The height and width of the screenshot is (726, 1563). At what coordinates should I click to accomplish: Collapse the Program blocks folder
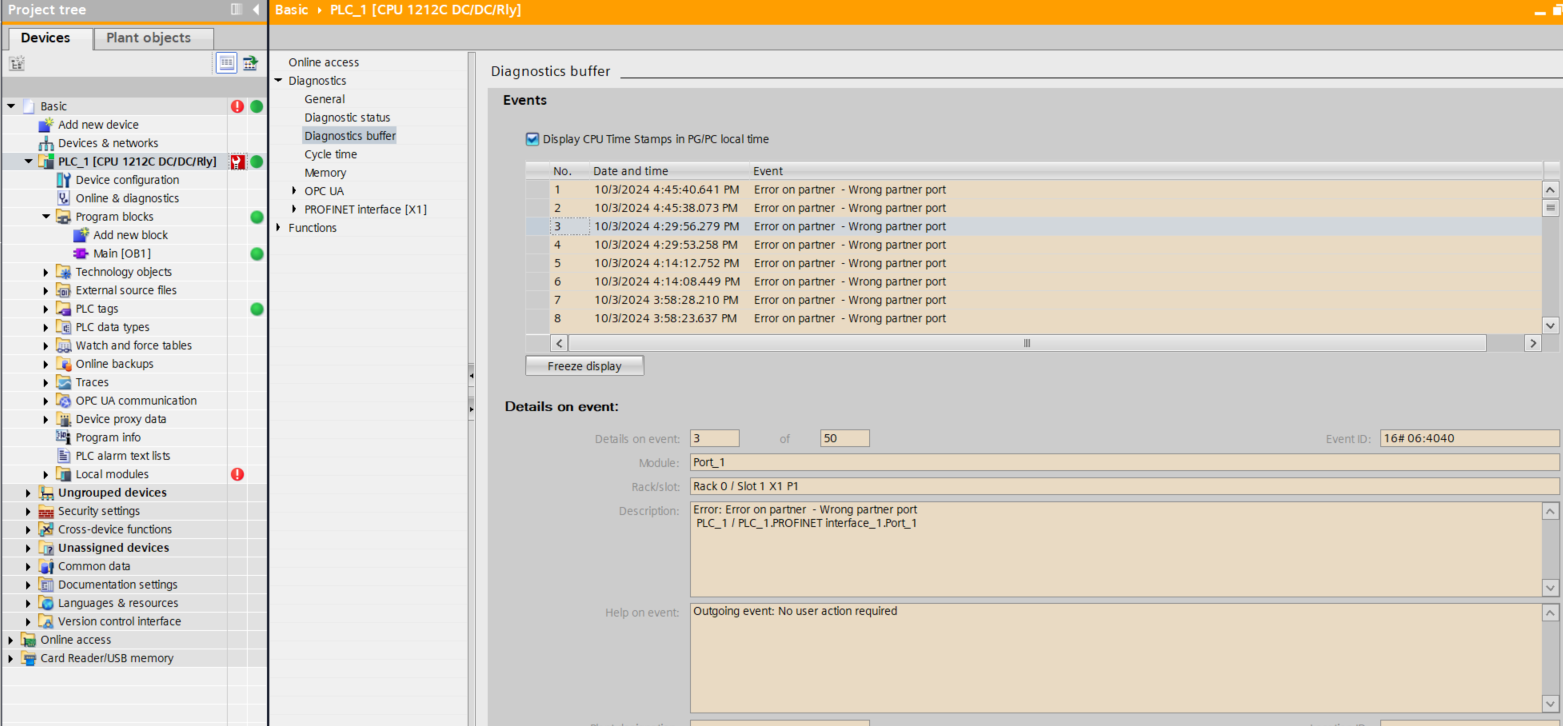[x=46, y=217]
